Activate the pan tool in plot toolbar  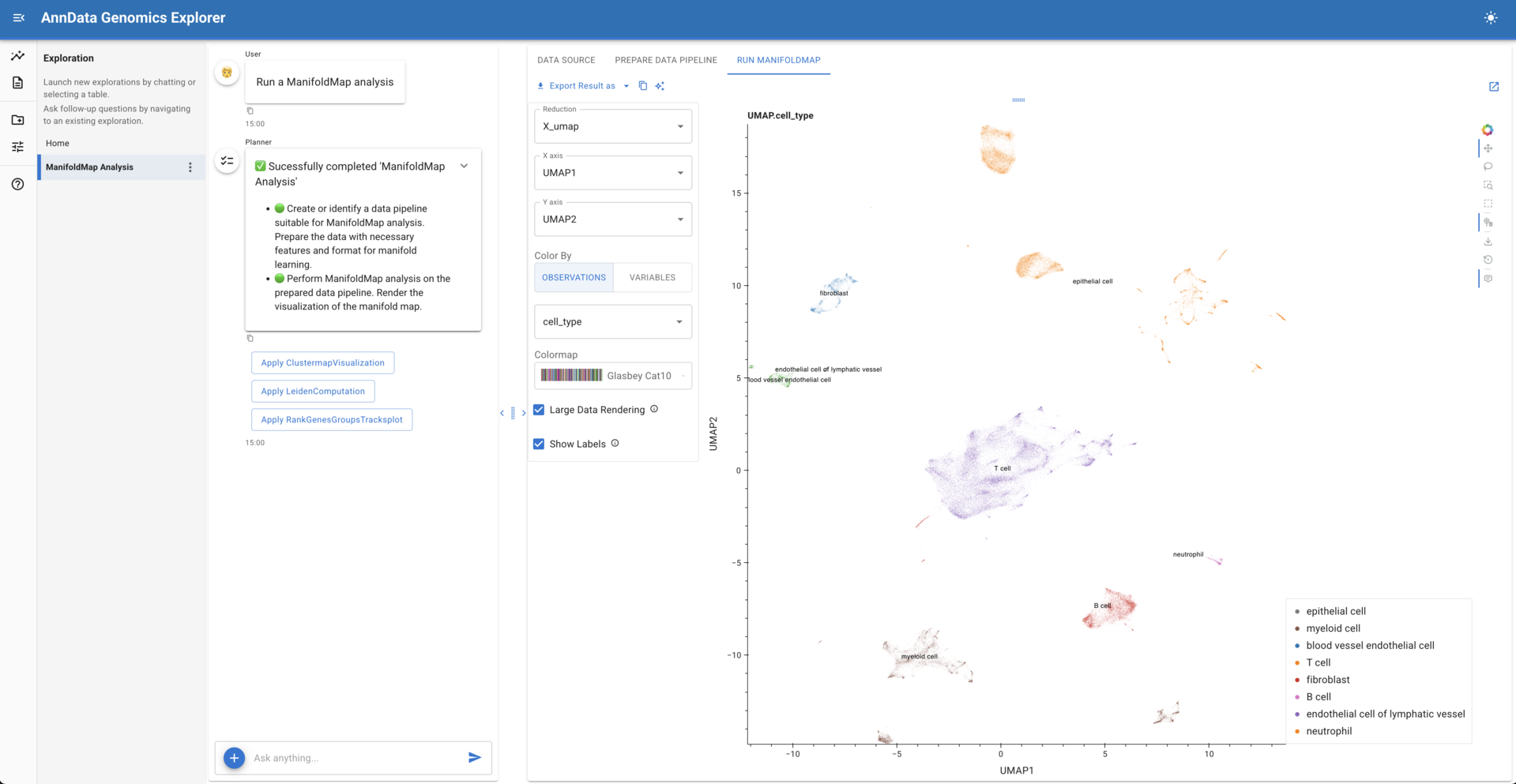point(1488,148)
